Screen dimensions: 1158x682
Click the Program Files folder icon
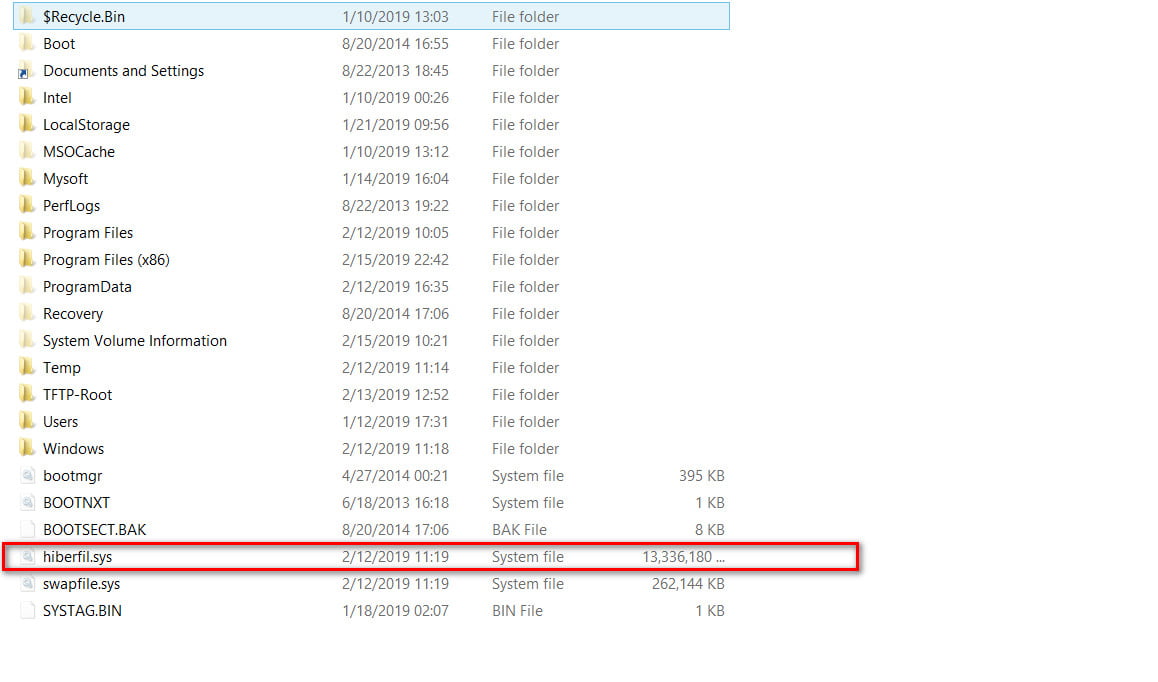(27, 233)
